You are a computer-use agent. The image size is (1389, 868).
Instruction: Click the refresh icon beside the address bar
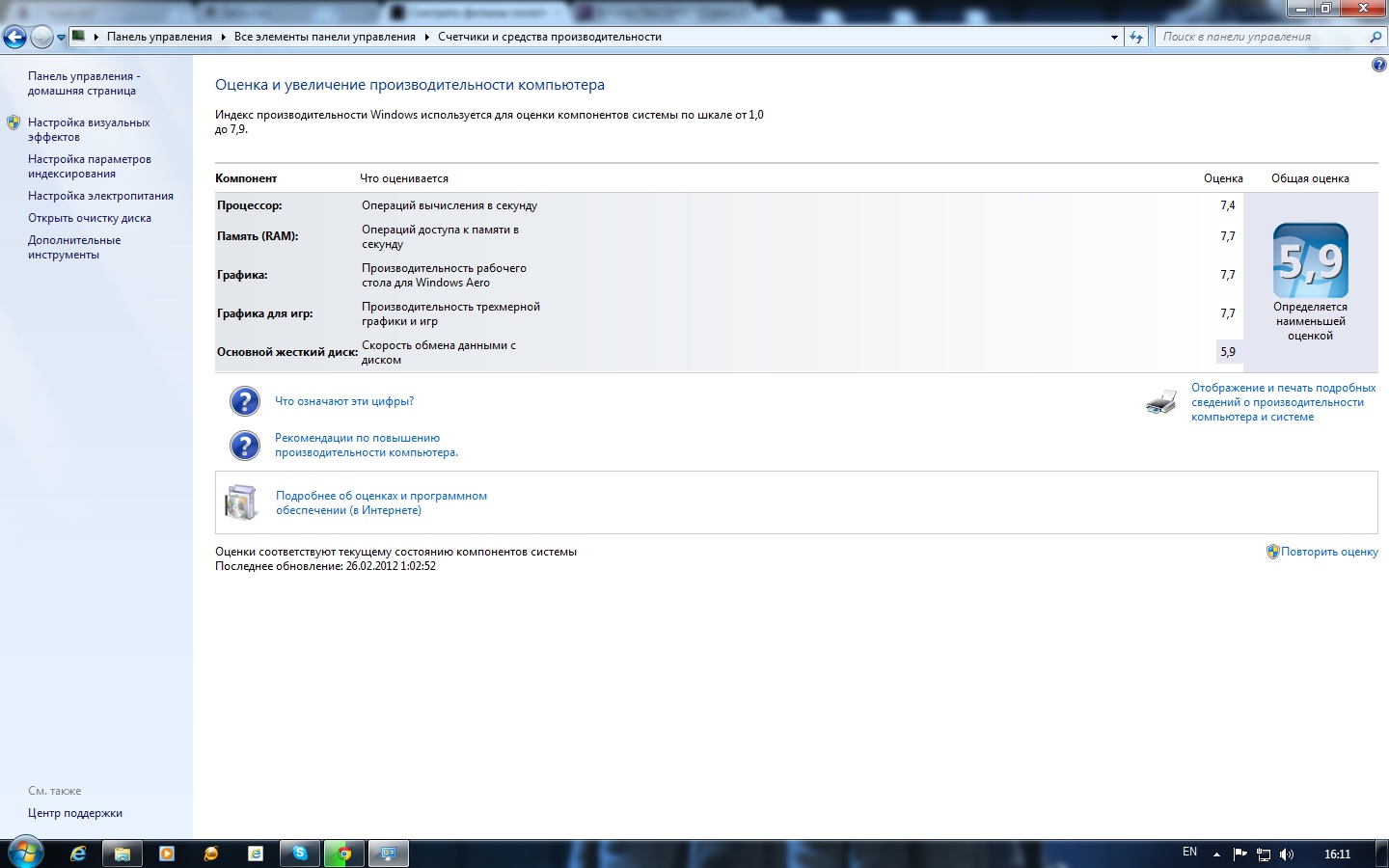1136,38
